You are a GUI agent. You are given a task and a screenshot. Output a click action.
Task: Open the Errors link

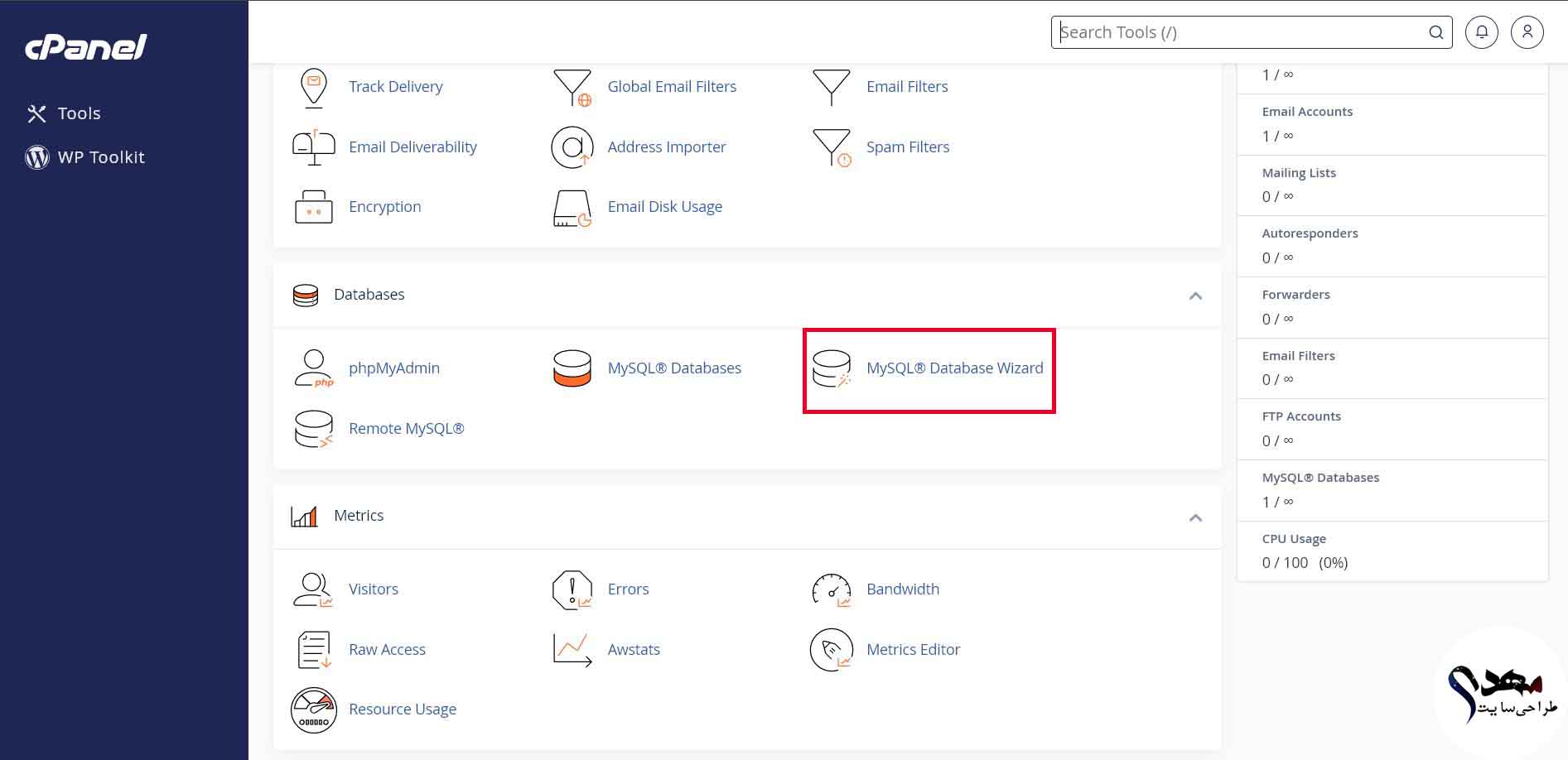tap(628, 589)
